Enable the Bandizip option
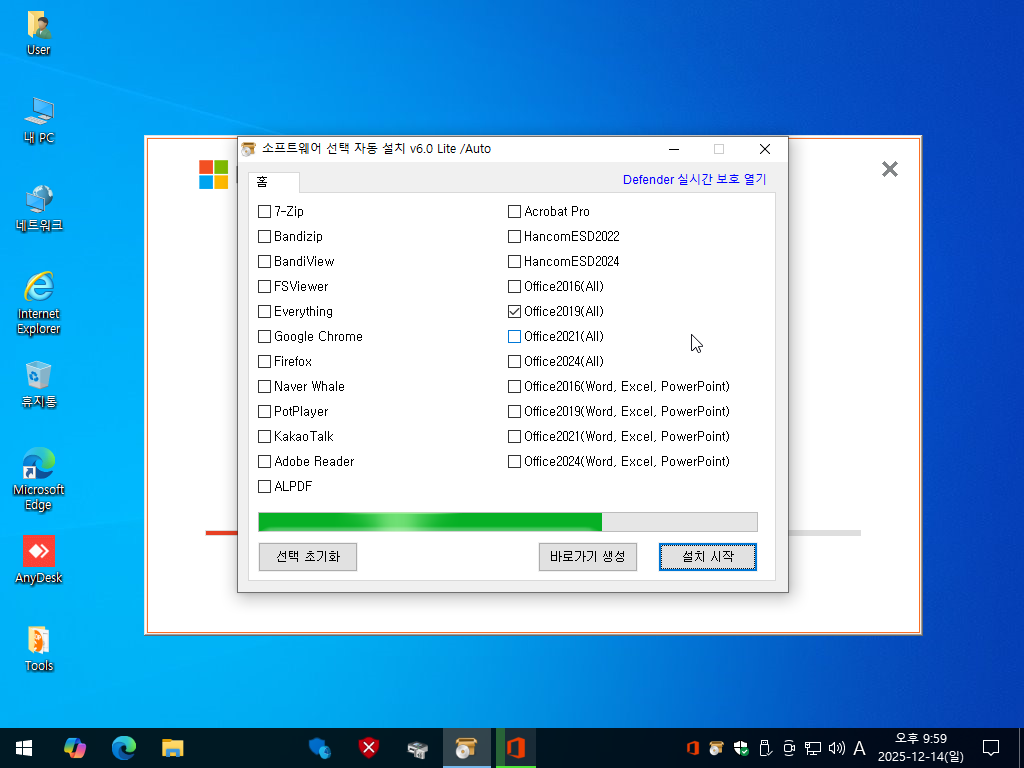The height and width of the screenshot is (768, 1024). tap(264, 236)
